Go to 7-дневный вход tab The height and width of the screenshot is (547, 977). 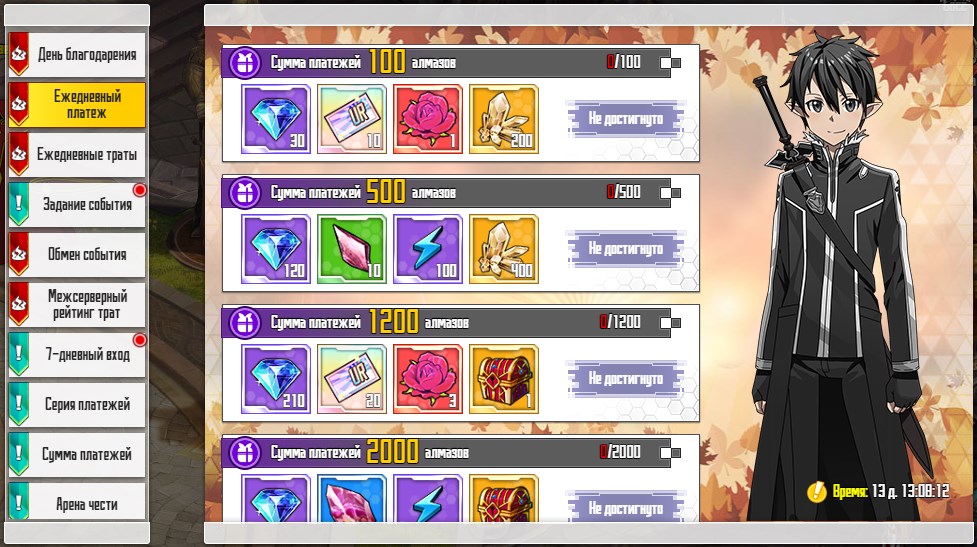click(x=77, y=354)
